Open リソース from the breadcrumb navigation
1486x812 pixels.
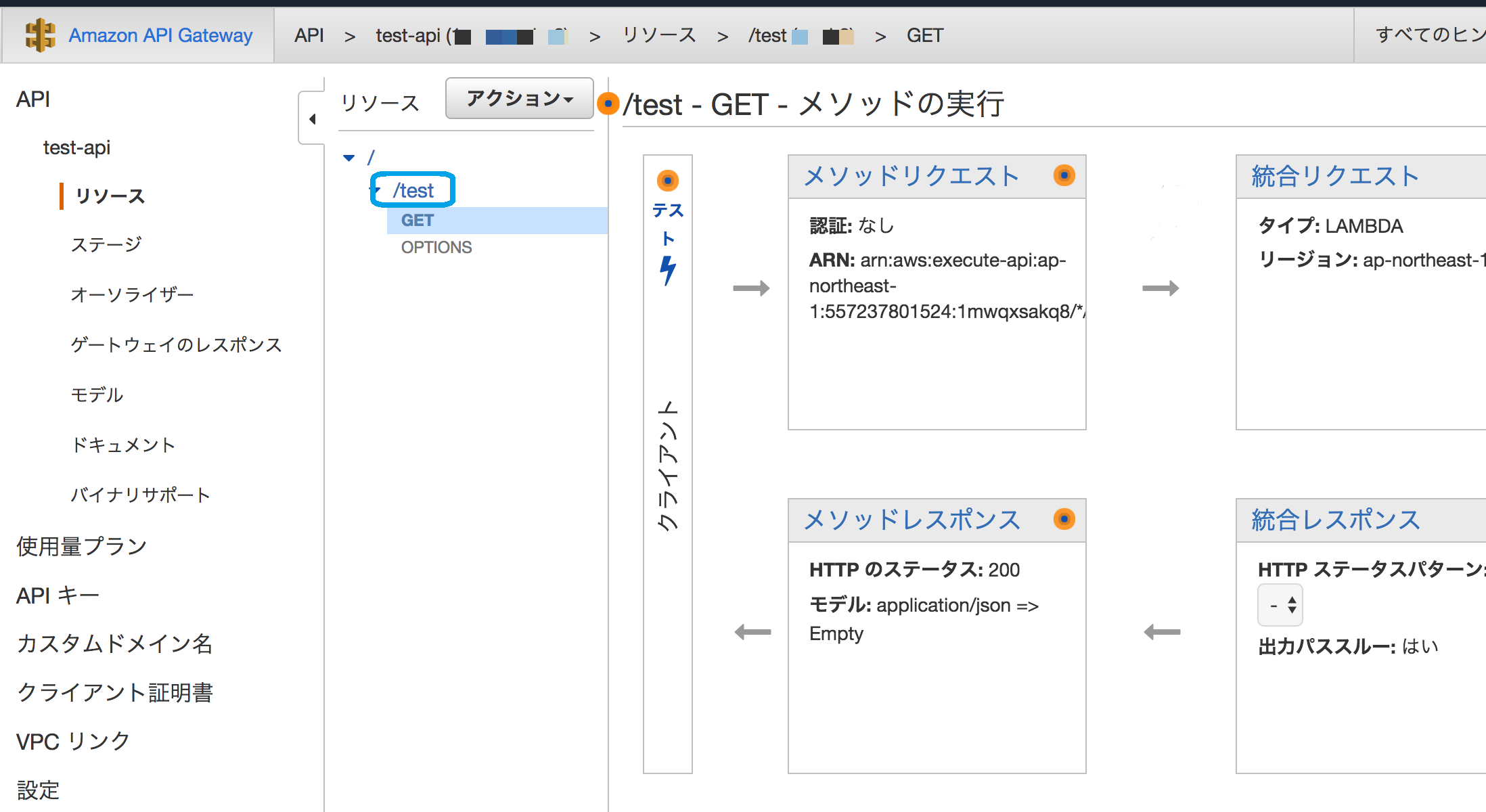[658, 35]
